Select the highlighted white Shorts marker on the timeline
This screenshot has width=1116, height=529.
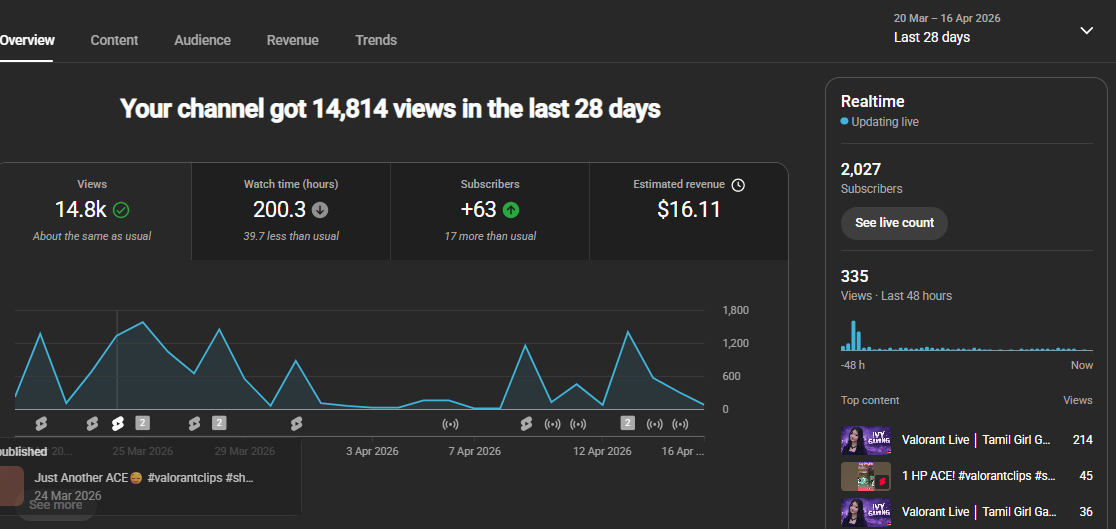coord(118,423)
